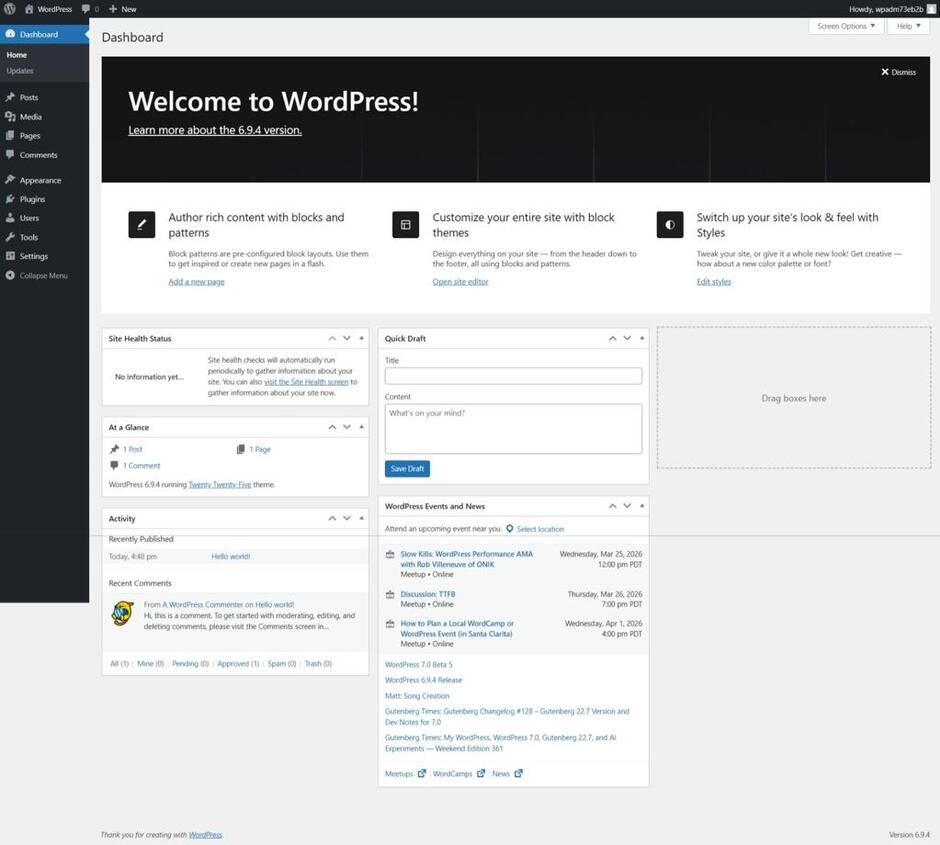
Task: Move Quick Draft panel up
Action: pos(613,339)
